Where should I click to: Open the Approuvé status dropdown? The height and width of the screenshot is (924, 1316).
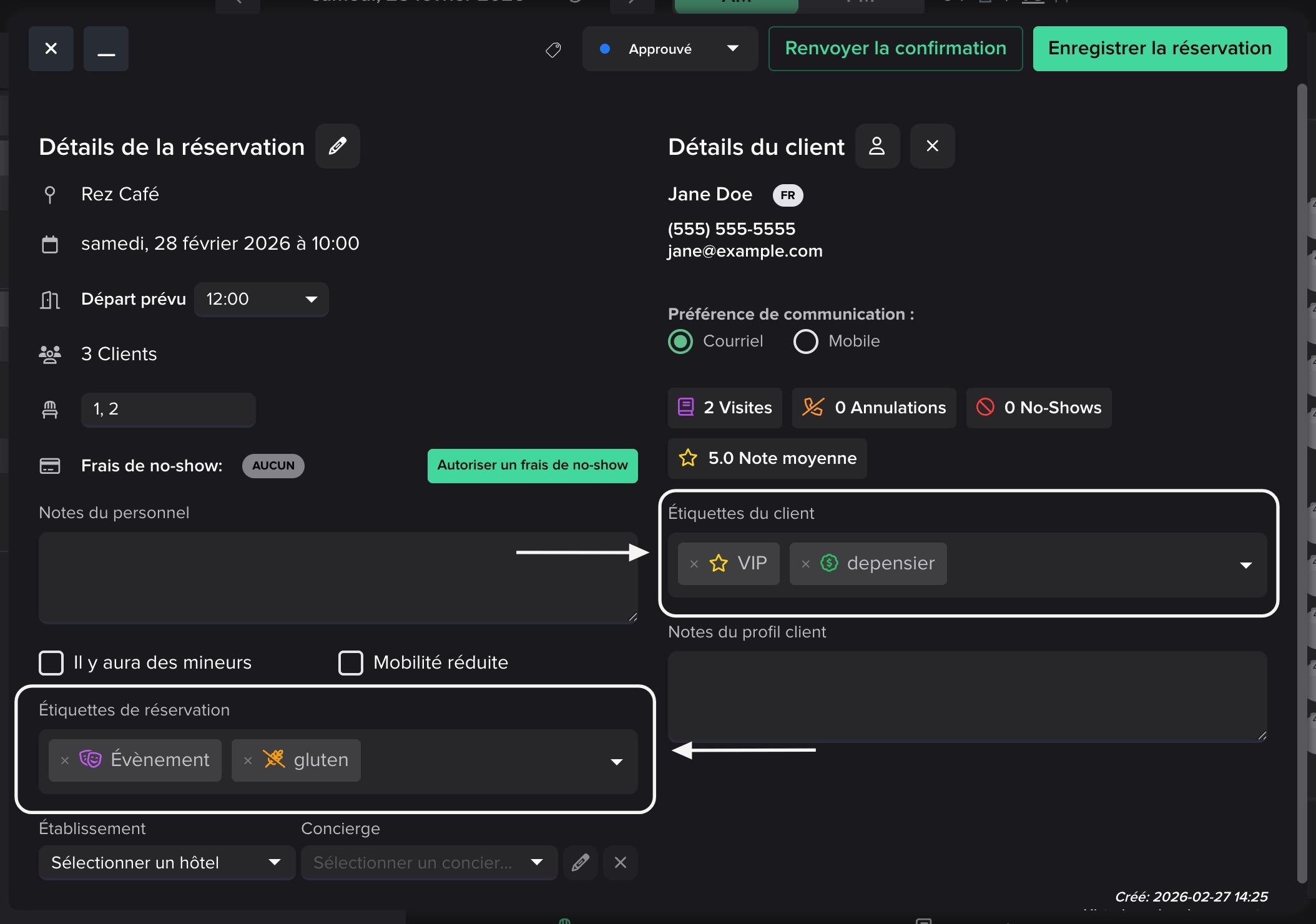pyautogui.click(x=669, y=49)
